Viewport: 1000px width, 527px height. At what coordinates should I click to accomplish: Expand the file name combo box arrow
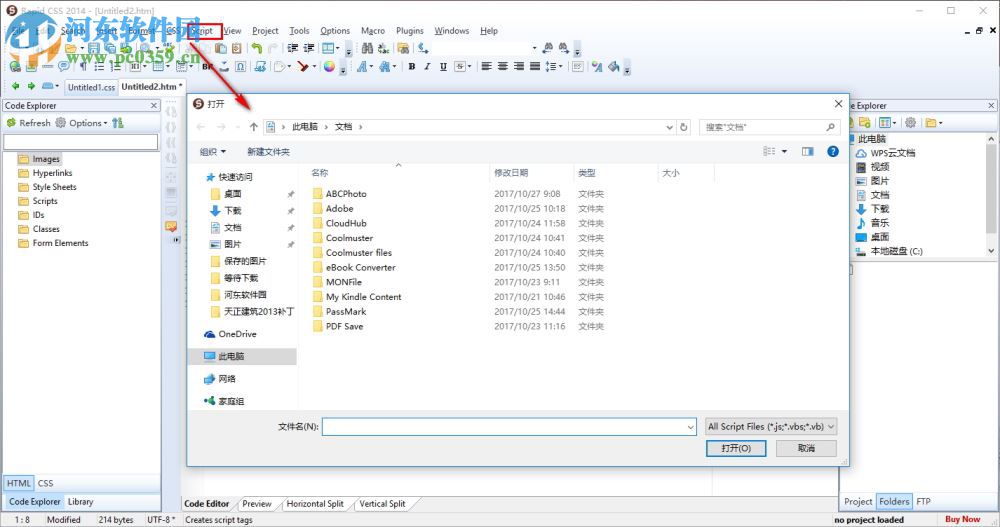(691, 427)
